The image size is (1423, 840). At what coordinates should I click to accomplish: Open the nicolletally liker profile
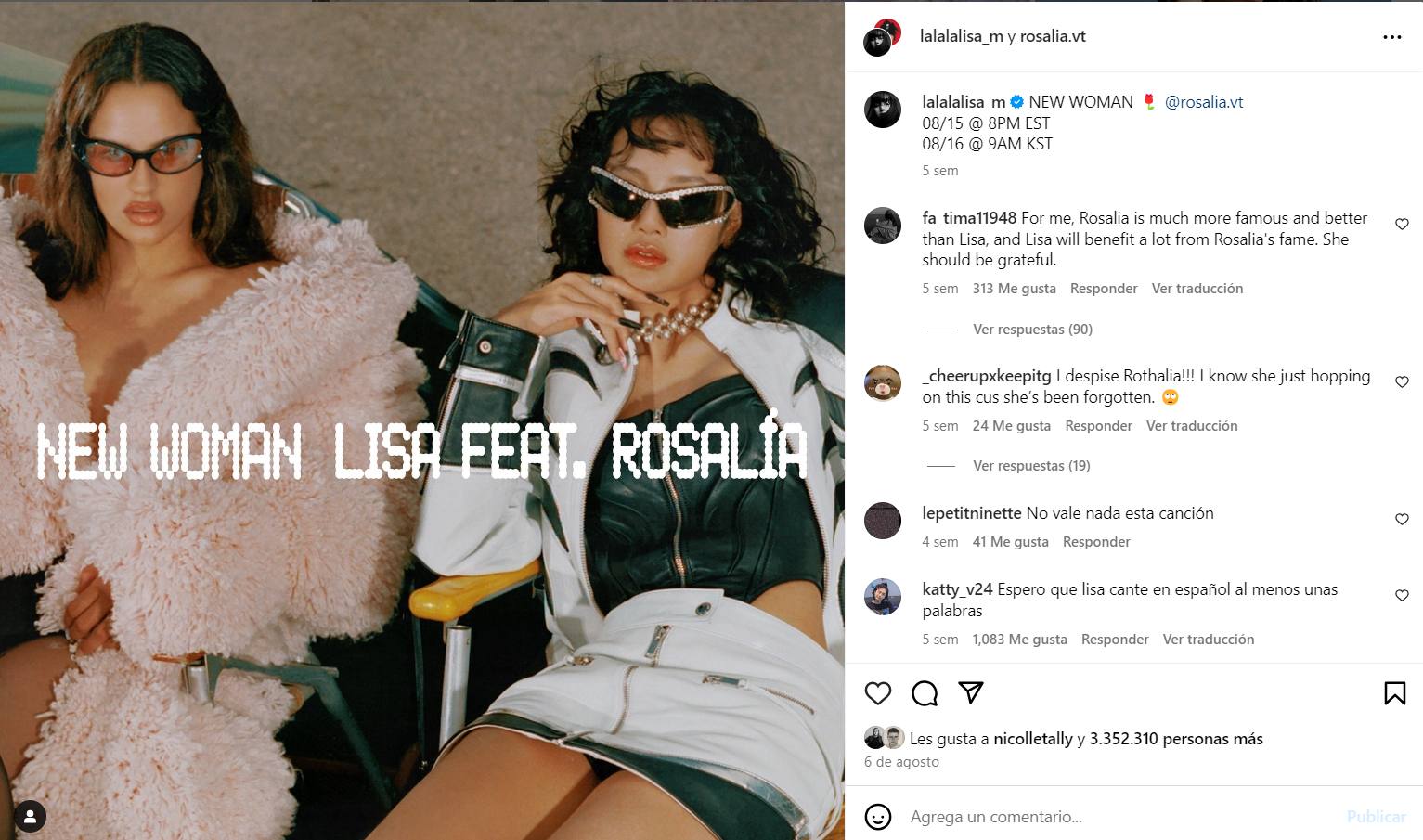coord(1032,739)
